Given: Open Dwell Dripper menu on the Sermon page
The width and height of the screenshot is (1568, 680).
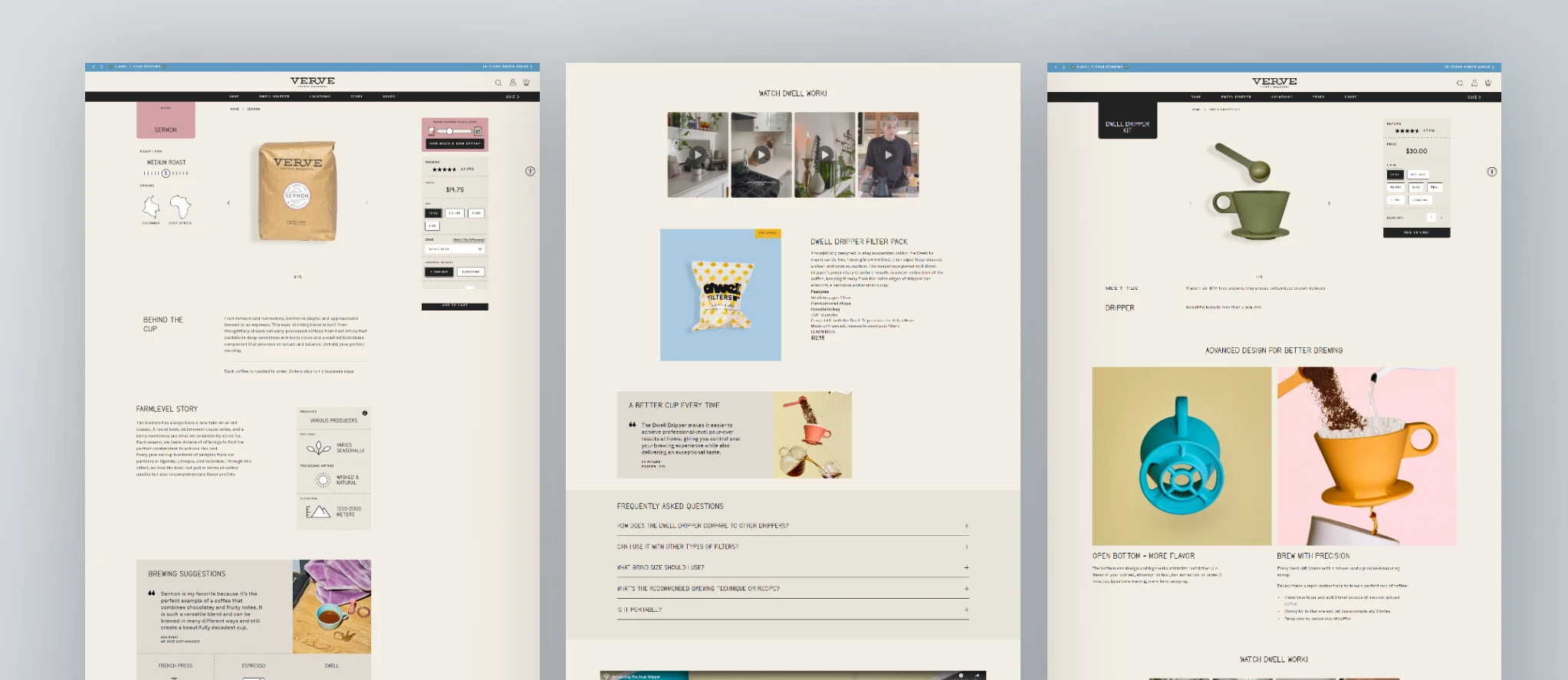Looking at the screenshot, I should tap(274, 97).
